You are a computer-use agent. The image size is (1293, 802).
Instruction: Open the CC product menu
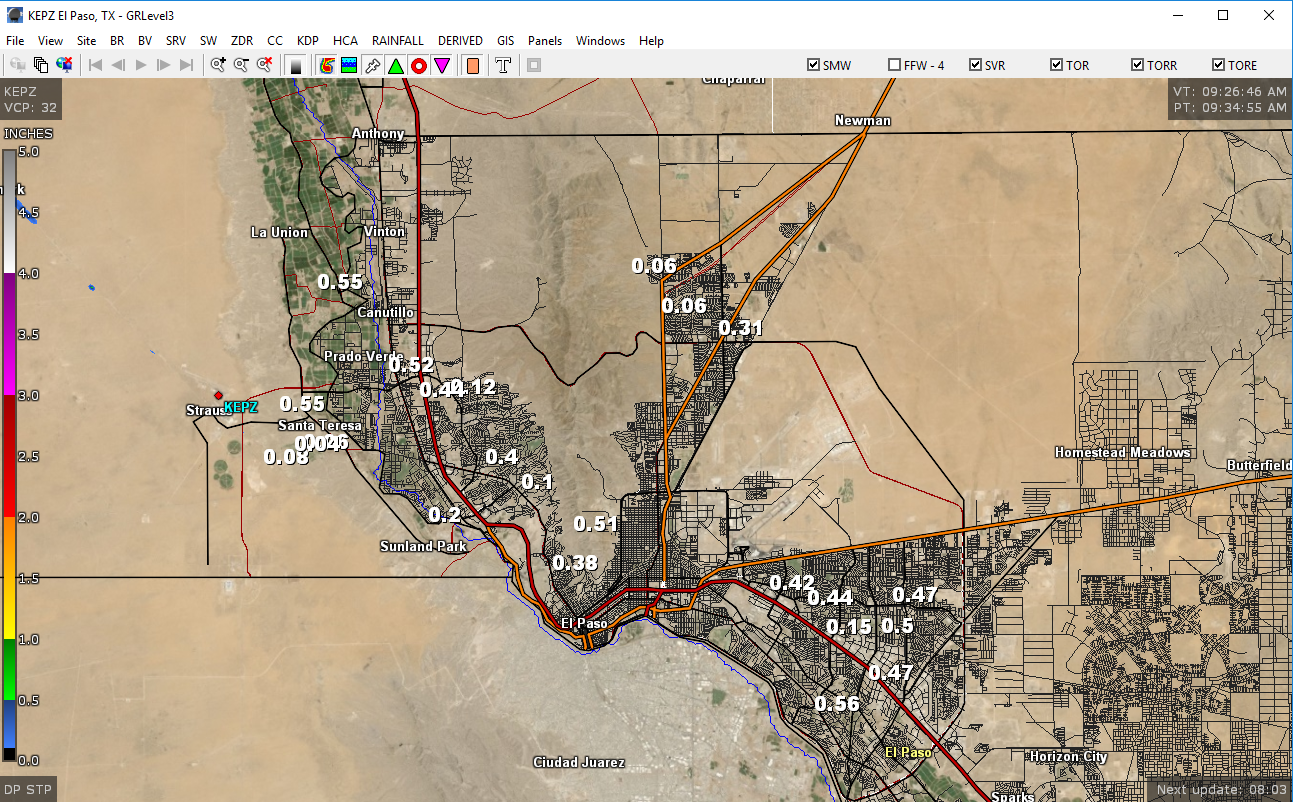(x=275, y=41)
